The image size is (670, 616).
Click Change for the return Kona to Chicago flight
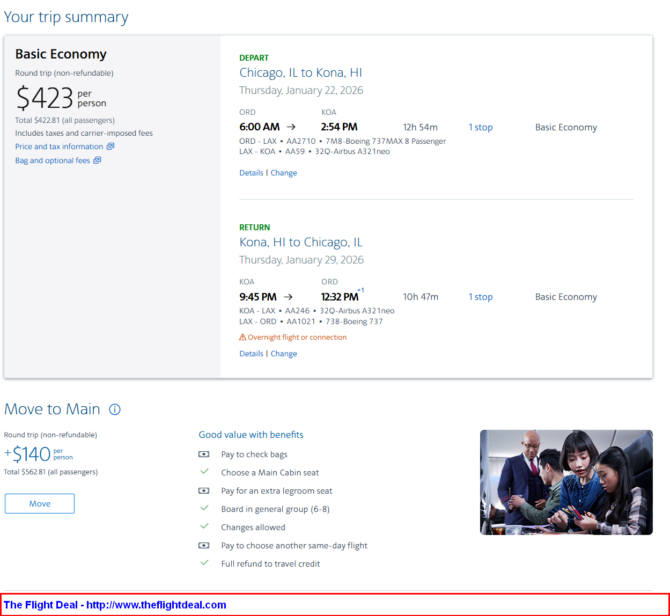(x=284, y=353)
